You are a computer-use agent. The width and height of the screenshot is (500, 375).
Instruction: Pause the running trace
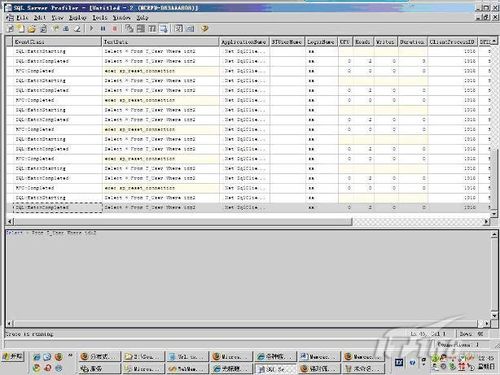point(103,29)
